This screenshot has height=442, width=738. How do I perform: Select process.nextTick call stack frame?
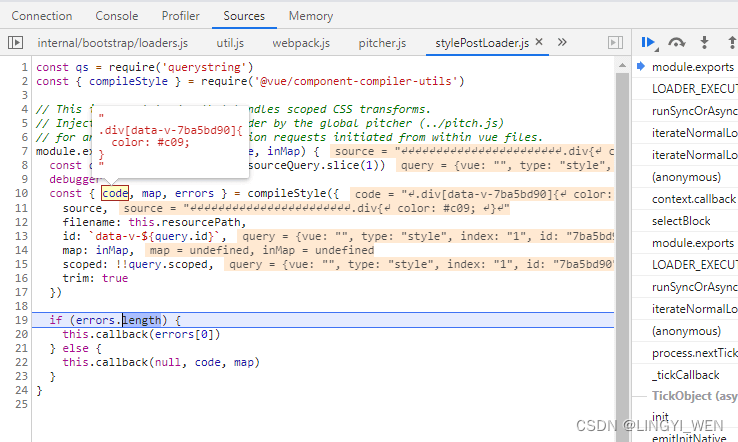pos(694,353)
